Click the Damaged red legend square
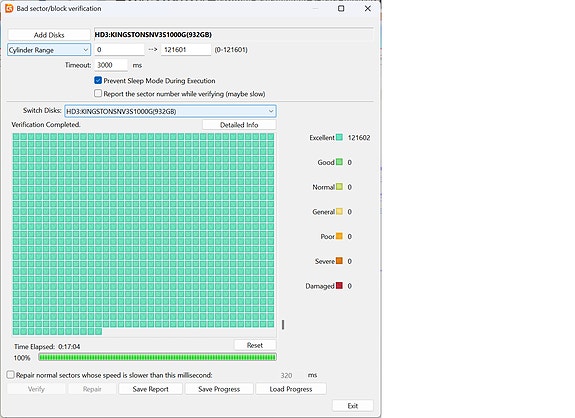Screen dimensions: 575x418 pyautogui.click(x=339, y=286)
